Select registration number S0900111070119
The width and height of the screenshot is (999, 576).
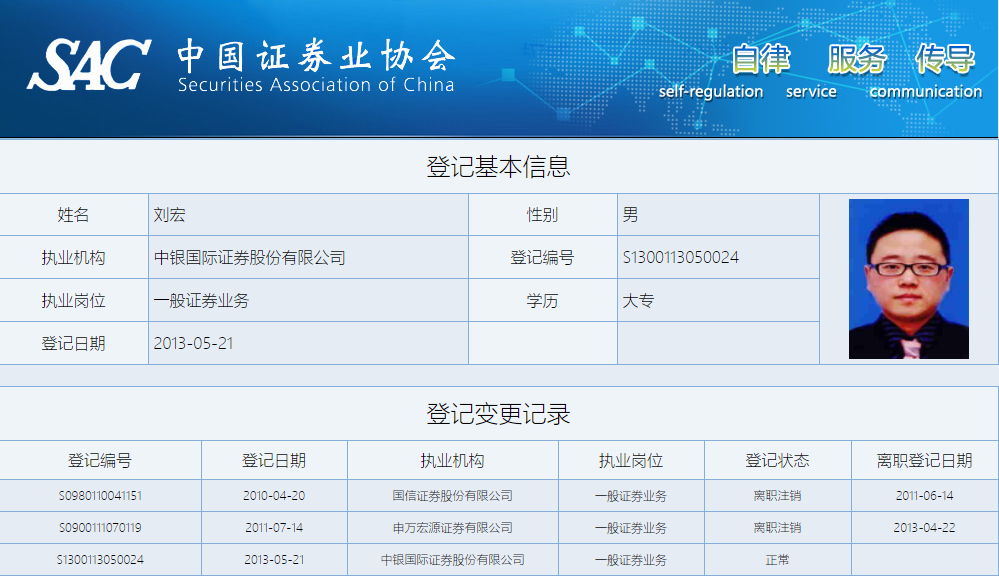coord(100,528)
